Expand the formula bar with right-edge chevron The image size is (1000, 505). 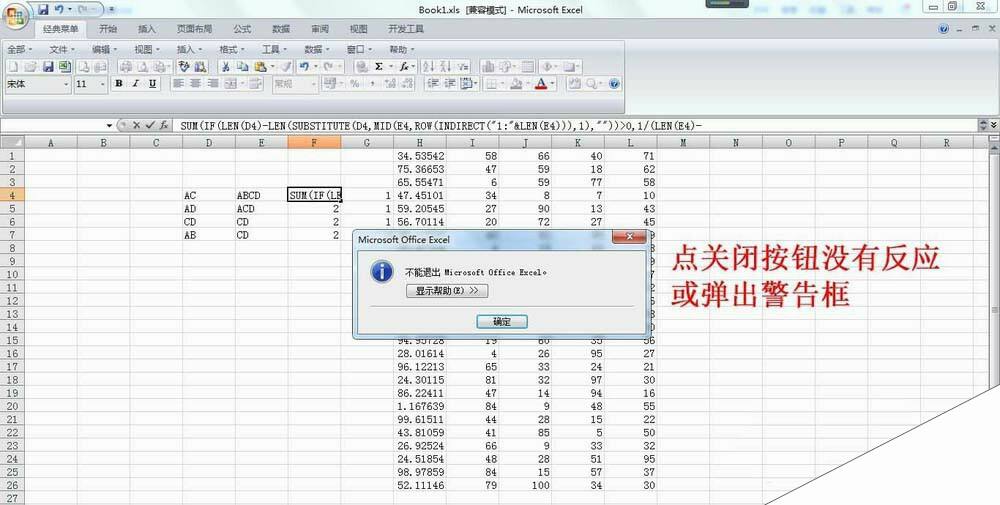click(994, 126)
